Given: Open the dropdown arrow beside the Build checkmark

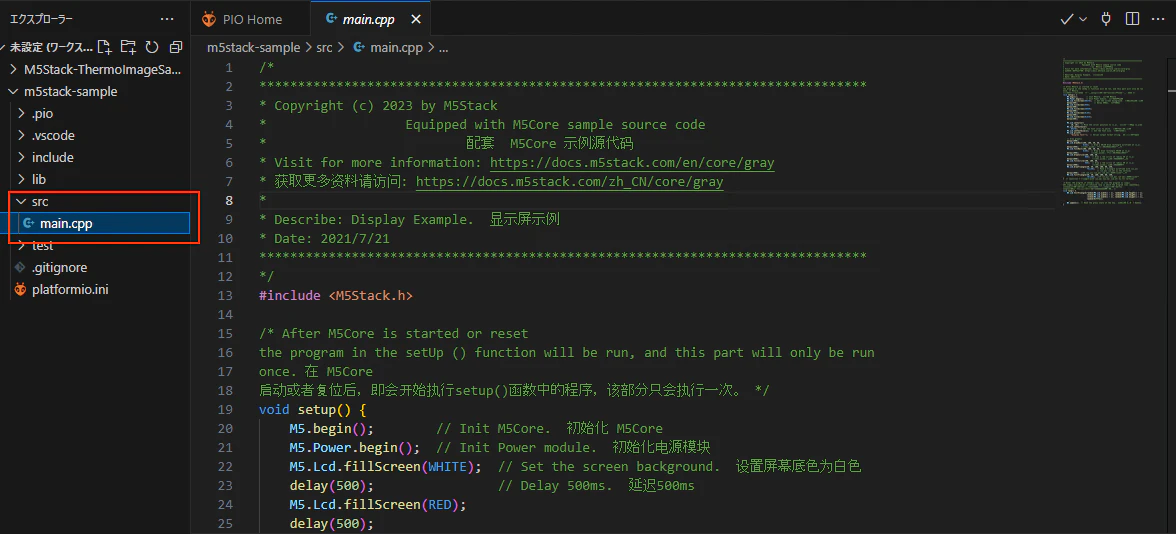Looking at the screenshot, I should [x=1082, y=20].
